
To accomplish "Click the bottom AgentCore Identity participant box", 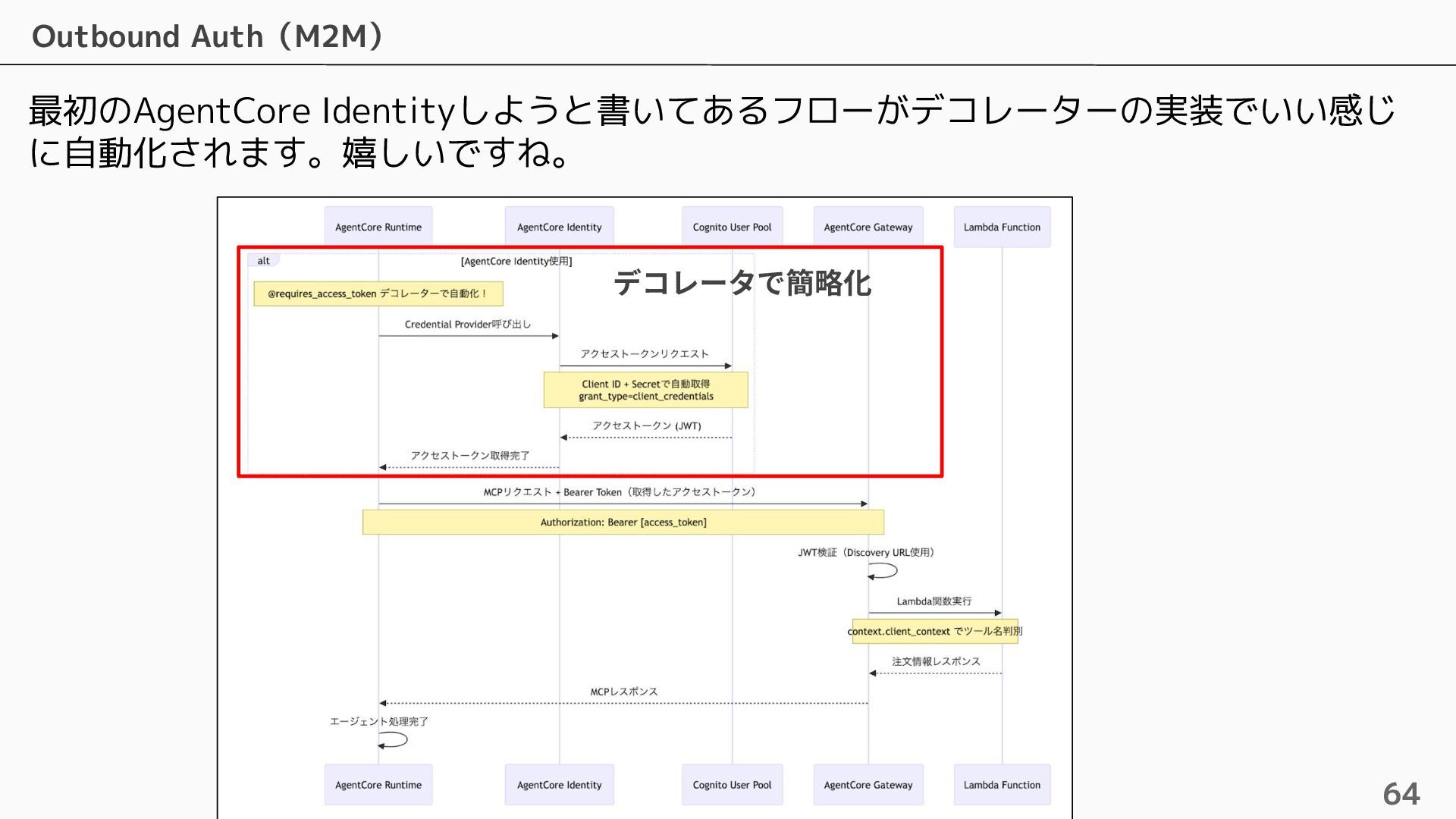I will [559, 785].
